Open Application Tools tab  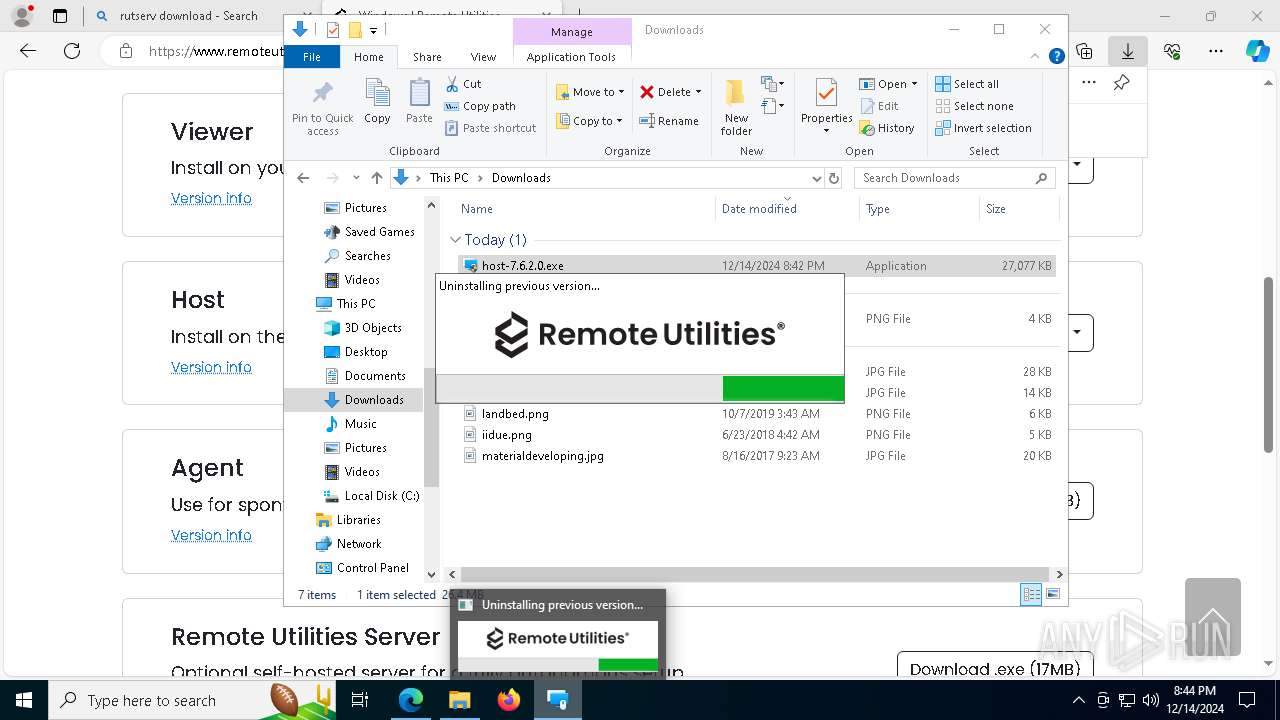pos(571,57)
